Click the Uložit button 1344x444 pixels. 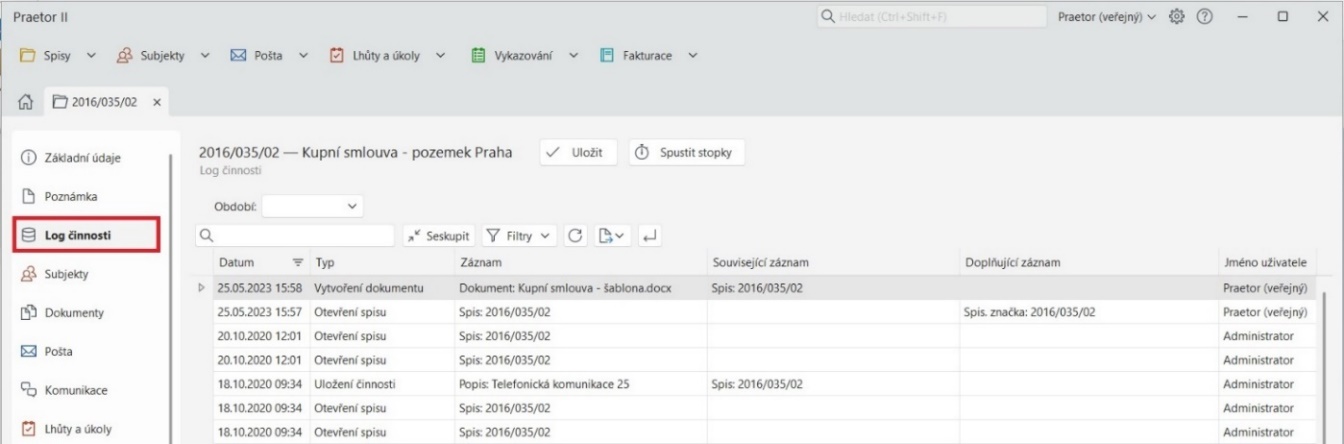[x=578, y=153]
